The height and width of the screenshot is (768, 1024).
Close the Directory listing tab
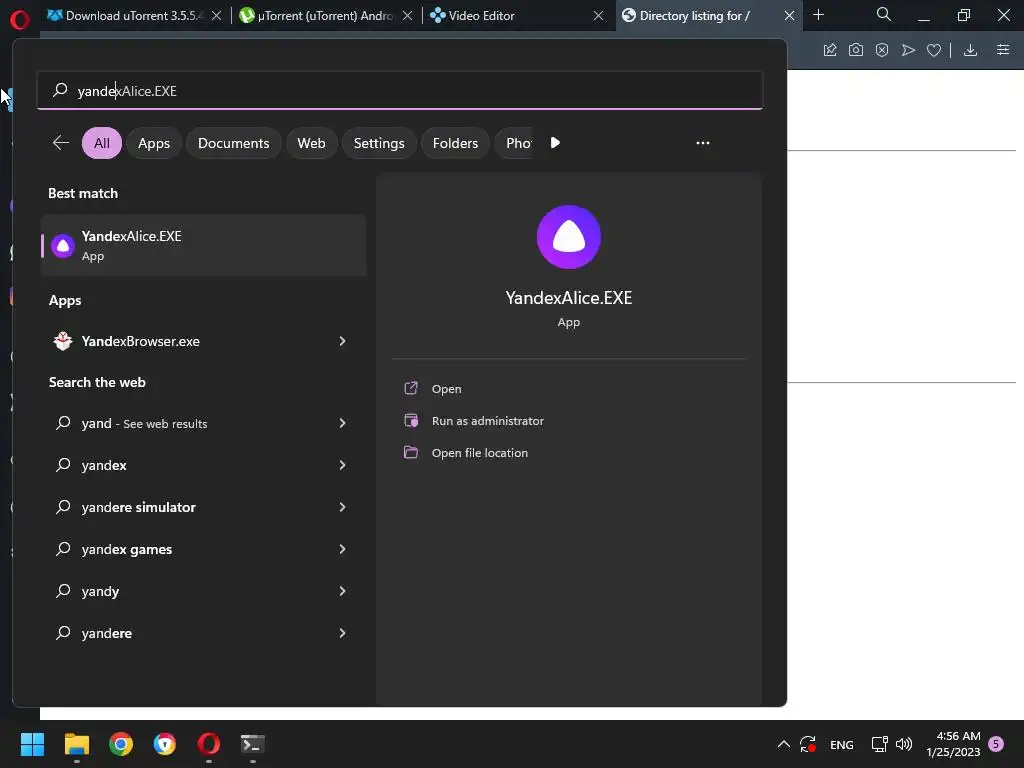point(790,16)
